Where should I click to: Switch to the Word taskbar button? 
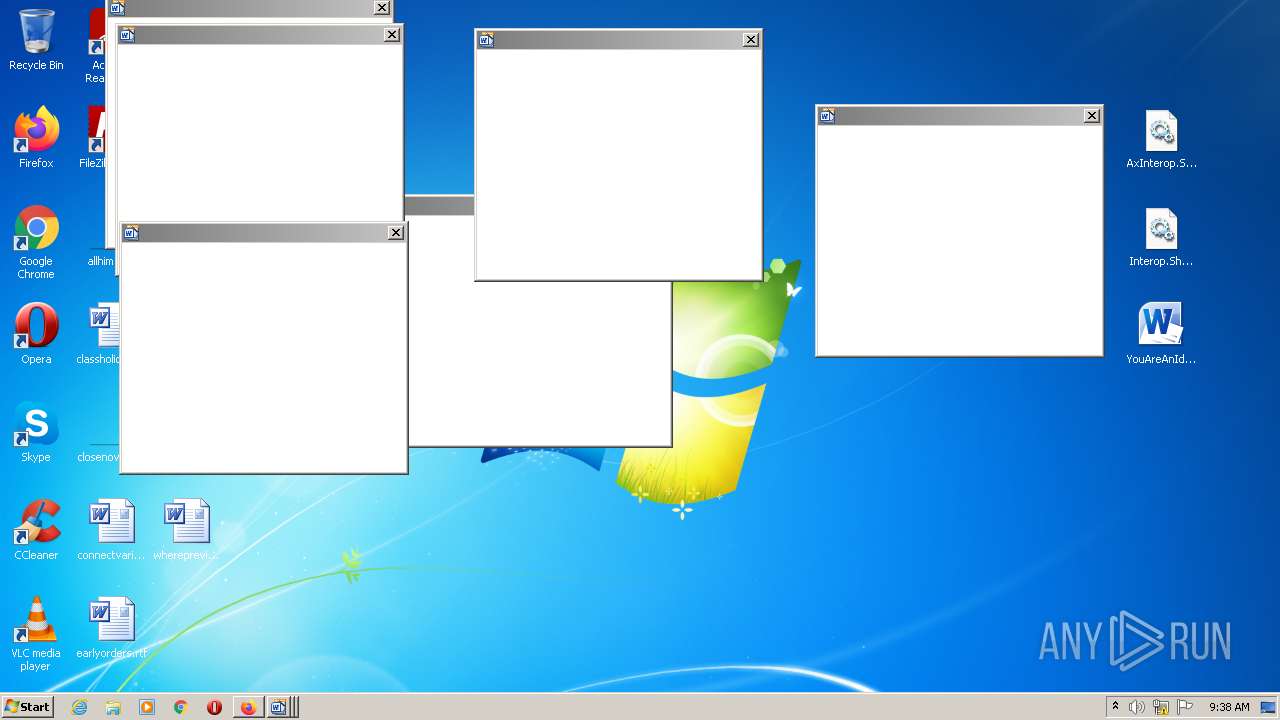280,707
